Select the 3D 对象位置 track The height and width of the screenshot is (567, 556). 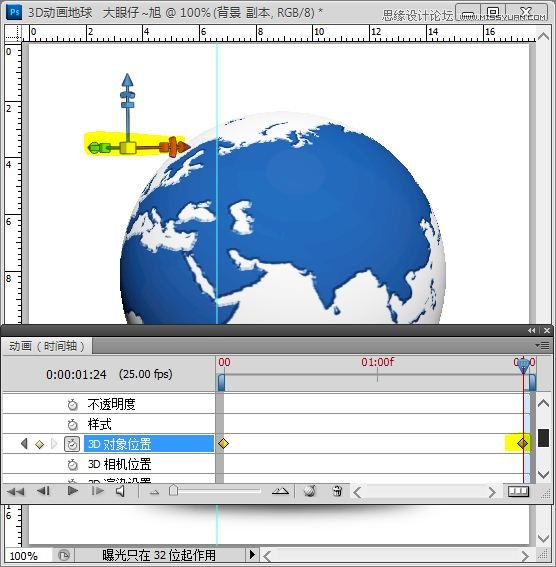coord(149,444)
